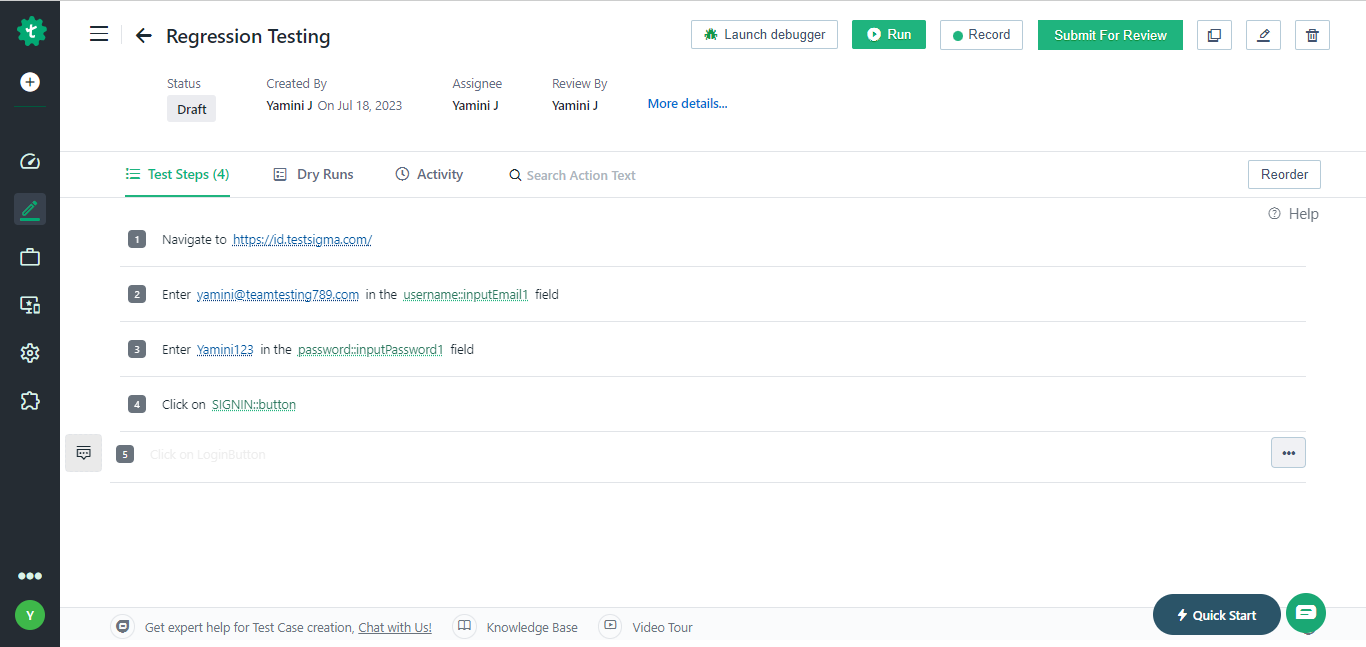Open the create-new plus icon in sidebar
Viewport: 1366px width, 647px height.
pyautogui.click(x=29, y=82)
